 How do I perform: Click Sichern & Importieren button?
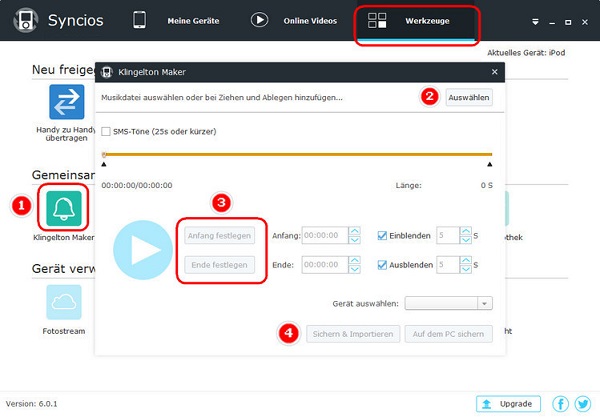353,334
